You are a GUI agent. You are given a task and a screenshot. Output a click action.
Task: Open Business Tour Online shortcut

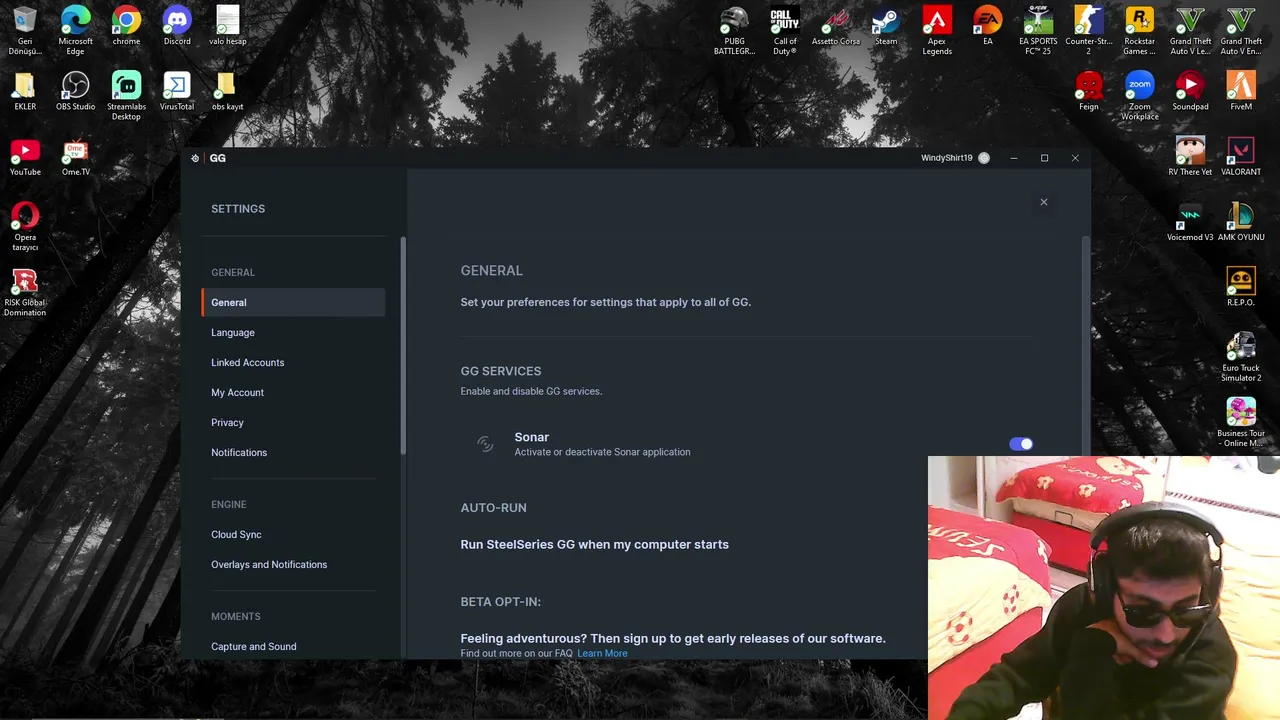click(x=1241, y=422)
